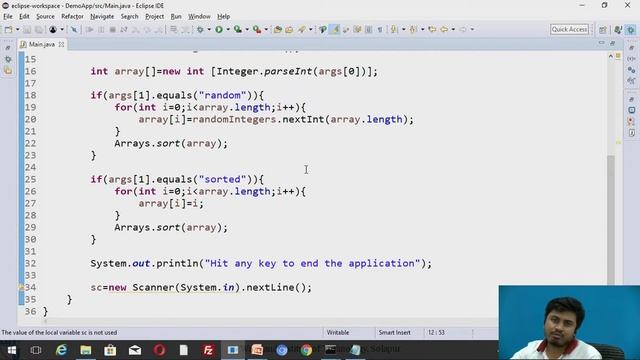Click the Skip All Breakpoints icon

click(x=74, y=29)
